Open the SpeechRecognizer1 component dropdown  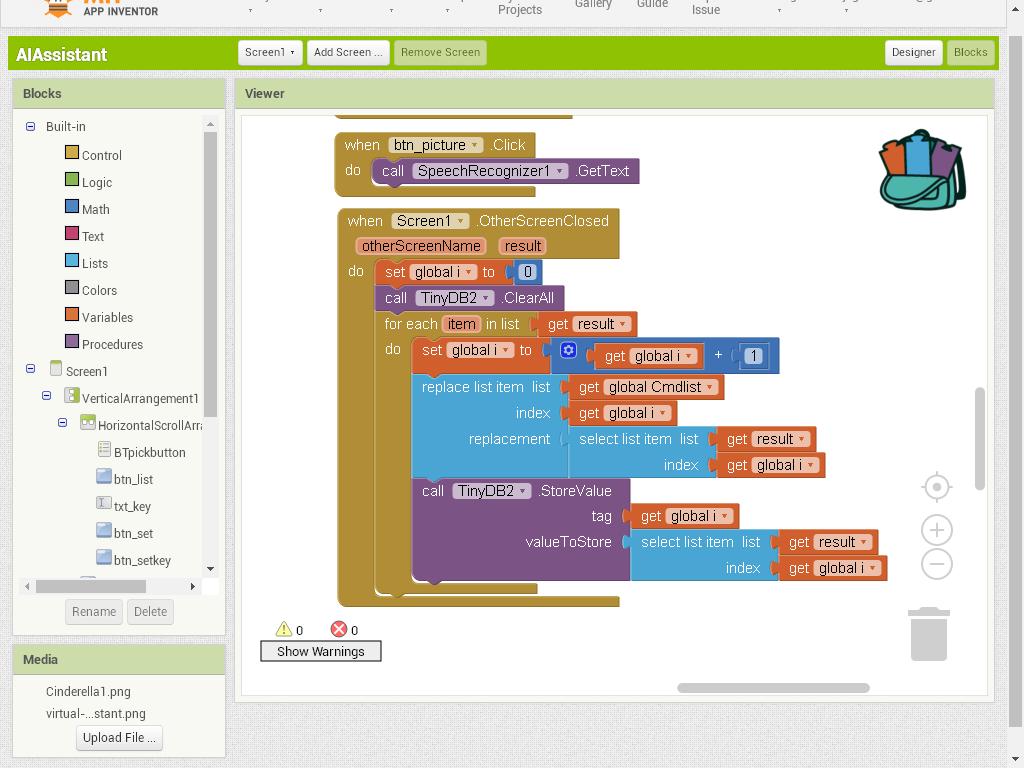point(560,171)
